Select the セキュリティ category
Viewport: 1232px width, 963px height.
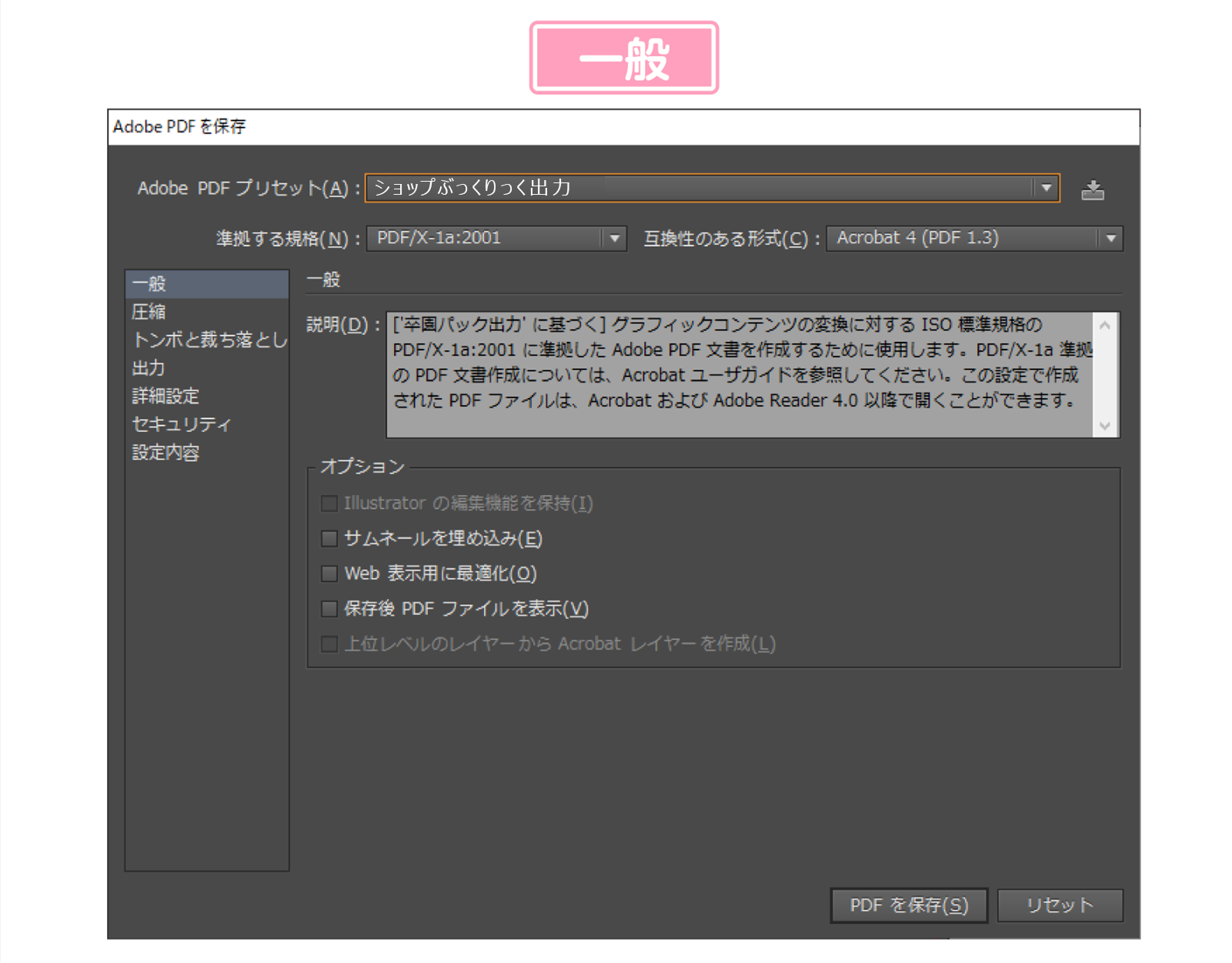tap(207, 424)
